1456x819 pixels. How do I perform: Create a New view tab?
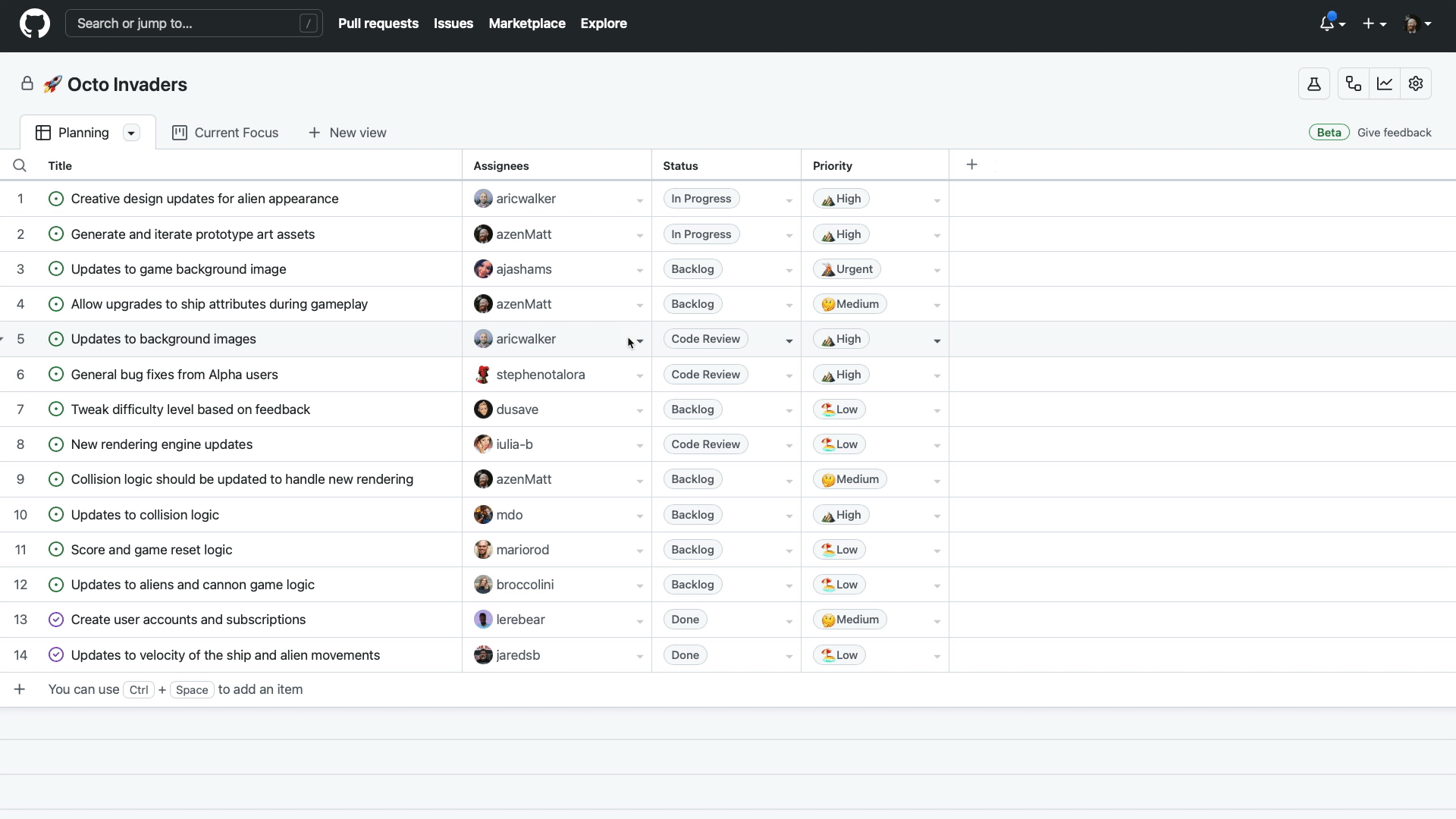(x=347, y=133)
